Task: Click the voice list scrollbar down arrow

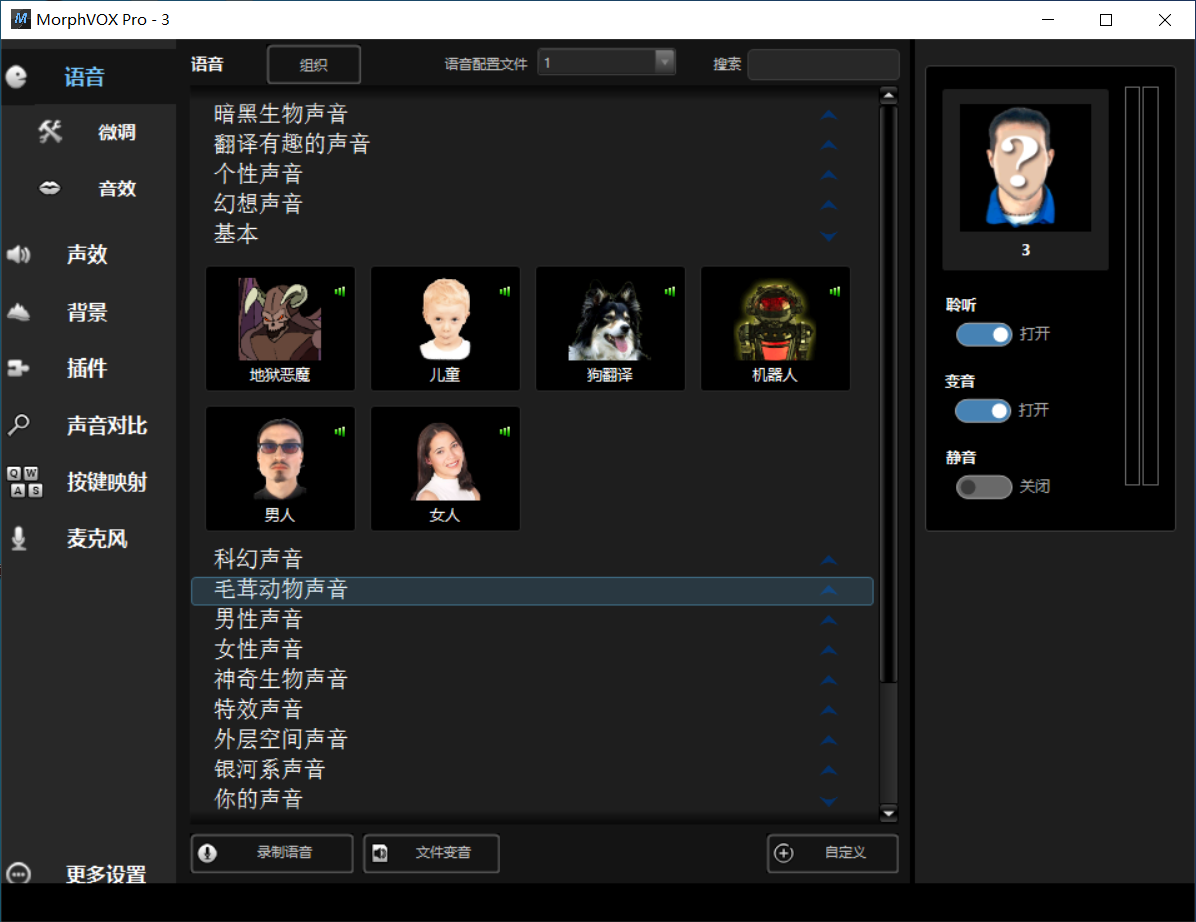Action: pos(888,814)
